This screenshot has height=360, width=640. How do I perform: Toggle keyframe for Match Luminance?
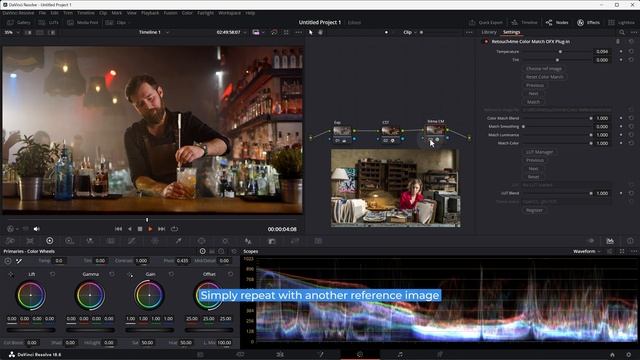tap(621, 135)
